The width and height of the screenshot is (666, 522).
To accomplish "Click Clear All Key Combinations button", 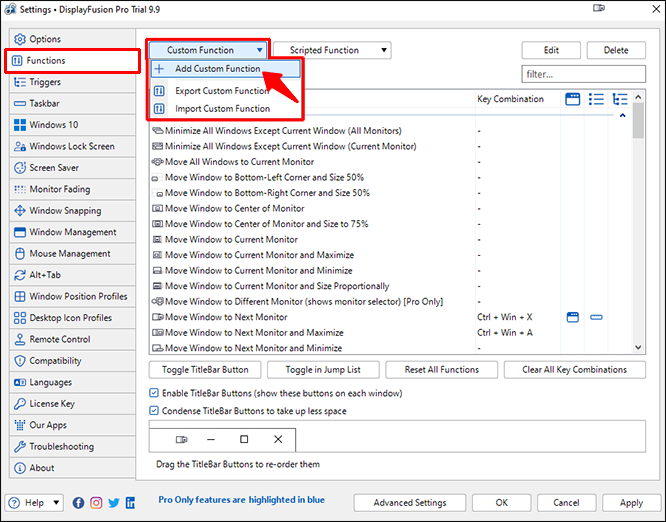I will (574, 370).
